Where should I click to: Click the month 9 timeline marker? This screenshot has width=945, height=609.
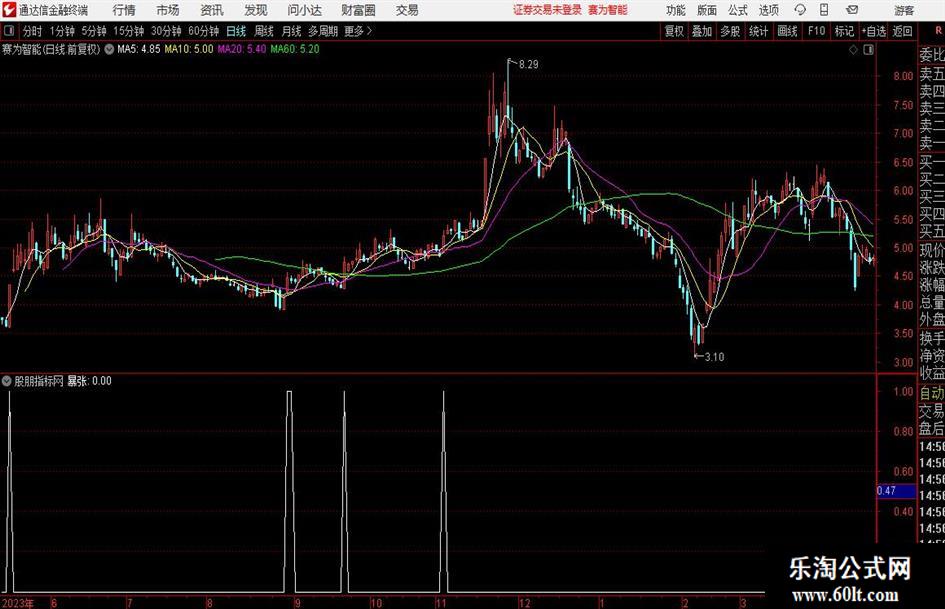297,603
